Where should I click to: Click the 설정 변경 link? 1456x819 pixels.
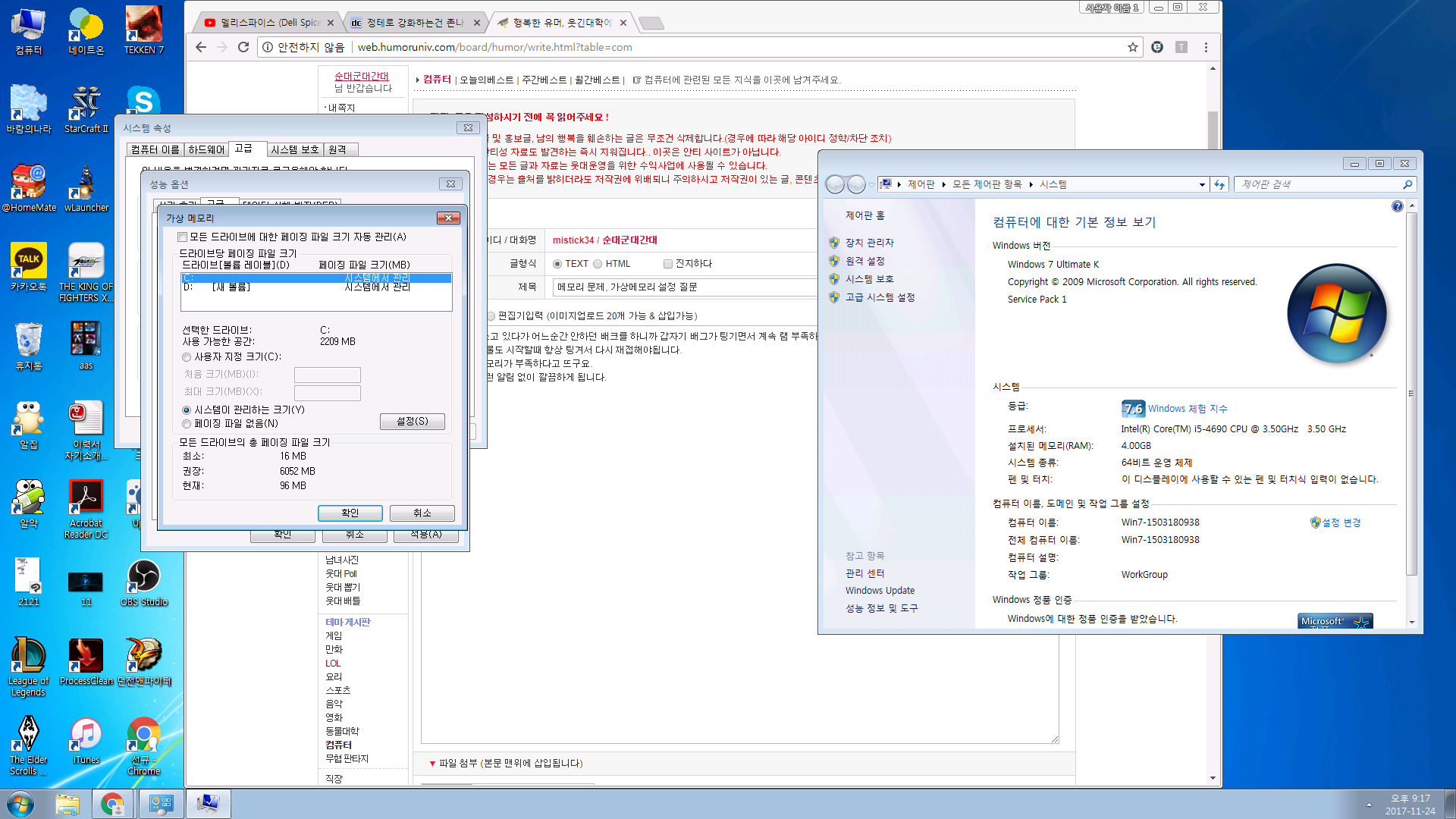(x=1341, y=523)
